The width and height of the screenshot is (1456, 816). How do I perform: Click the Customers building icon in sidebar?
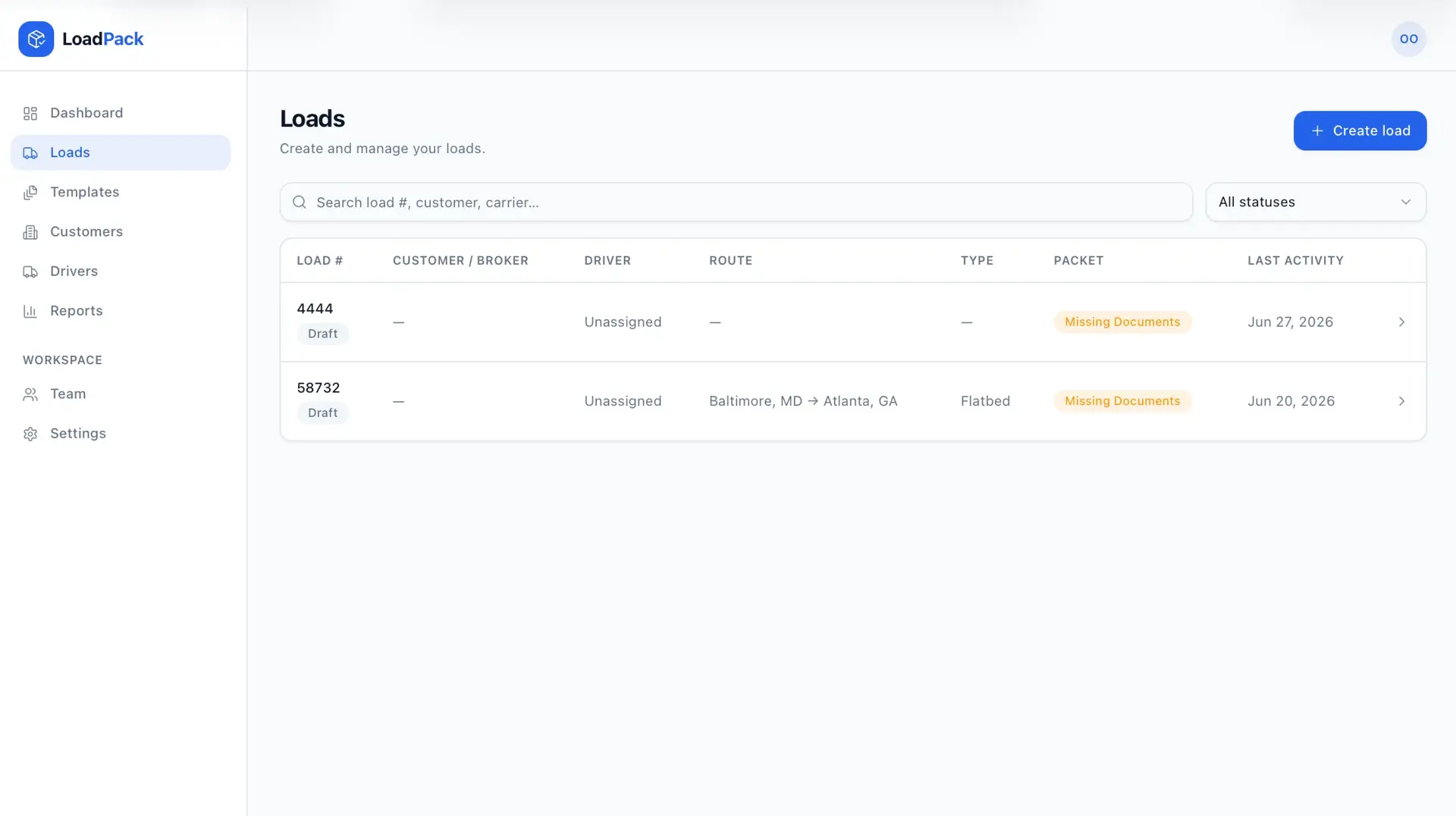coord(30,232)
